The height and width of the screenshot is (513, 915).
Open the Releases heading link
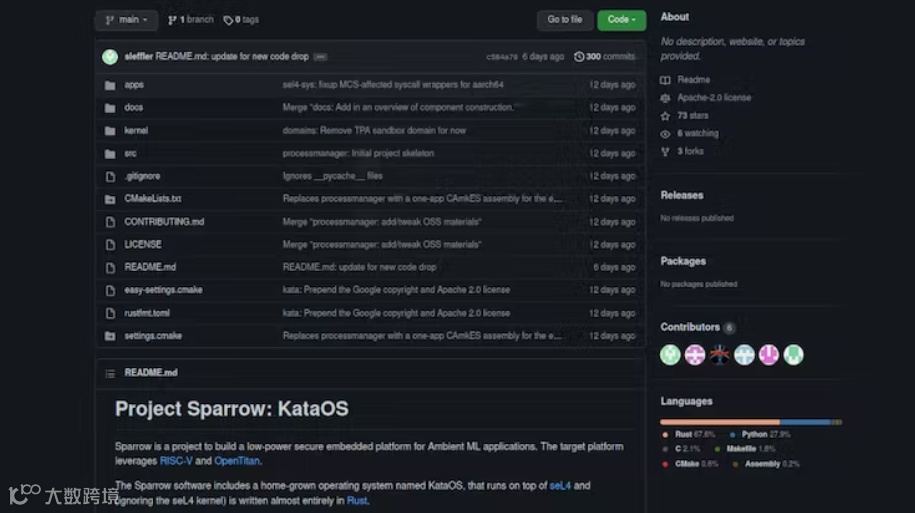coord(682,196)
